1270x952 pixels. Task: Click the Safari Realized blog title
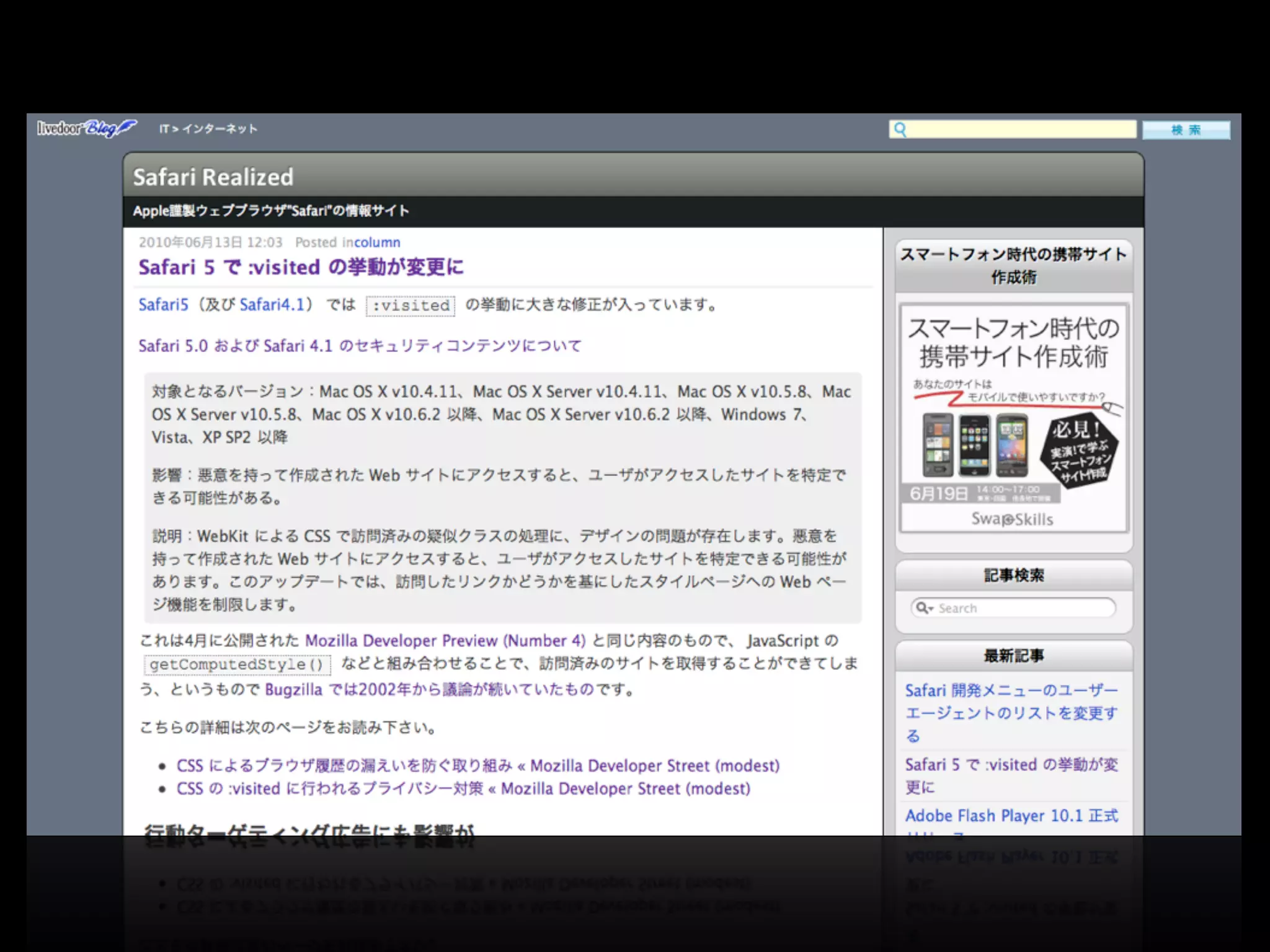tap(213, 177)
